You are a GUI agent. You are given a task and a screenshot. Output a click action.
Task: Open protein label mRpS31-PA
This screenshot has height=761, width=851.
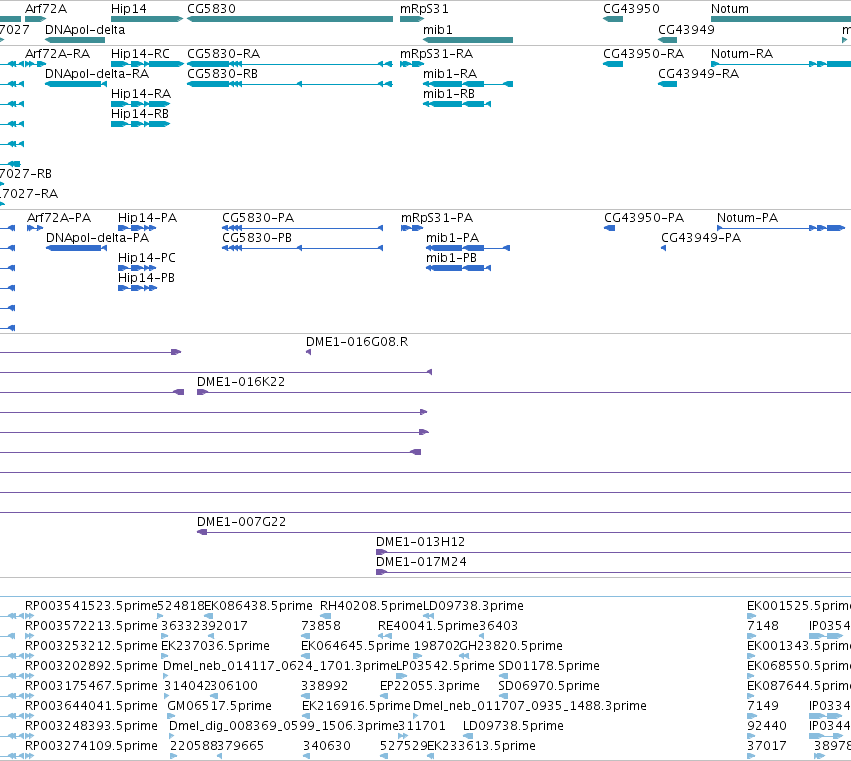437,218
